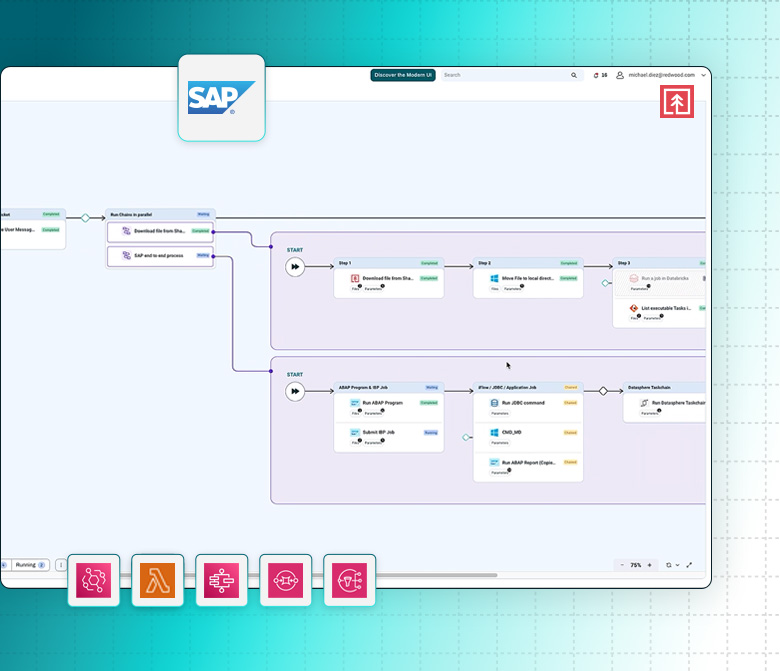Image resolution: width=780 pixels, height=671 pixels.
Task: Click the AWS Lambda icon tile
Action: 157,580
